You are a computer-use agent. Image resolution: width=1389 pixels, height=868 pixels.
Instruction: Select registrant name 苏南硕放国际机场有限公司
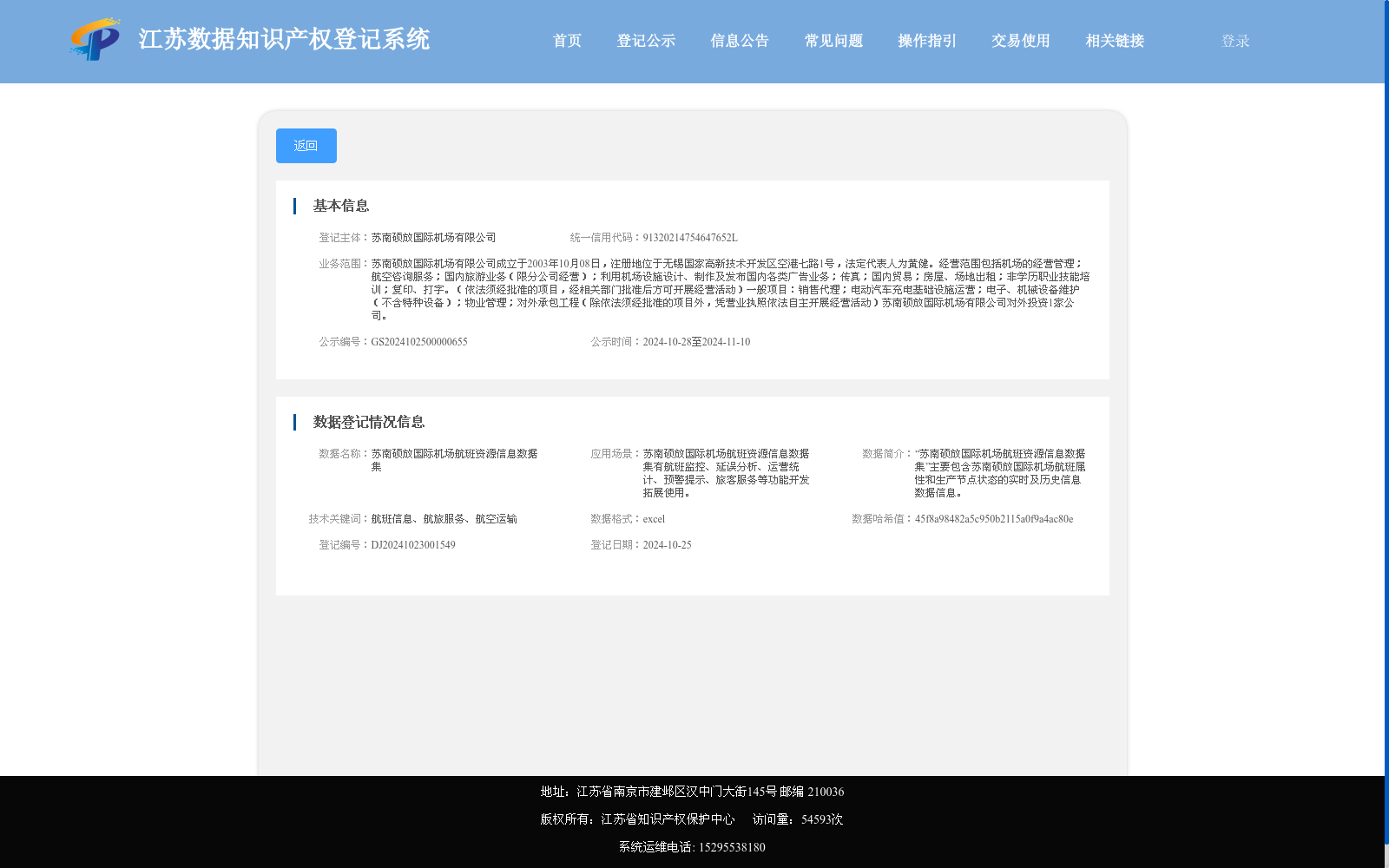coord(433,238)
